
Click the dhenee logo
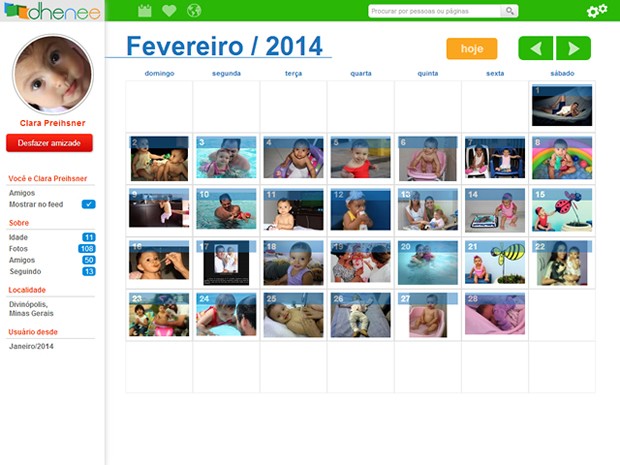click(50, 11)
